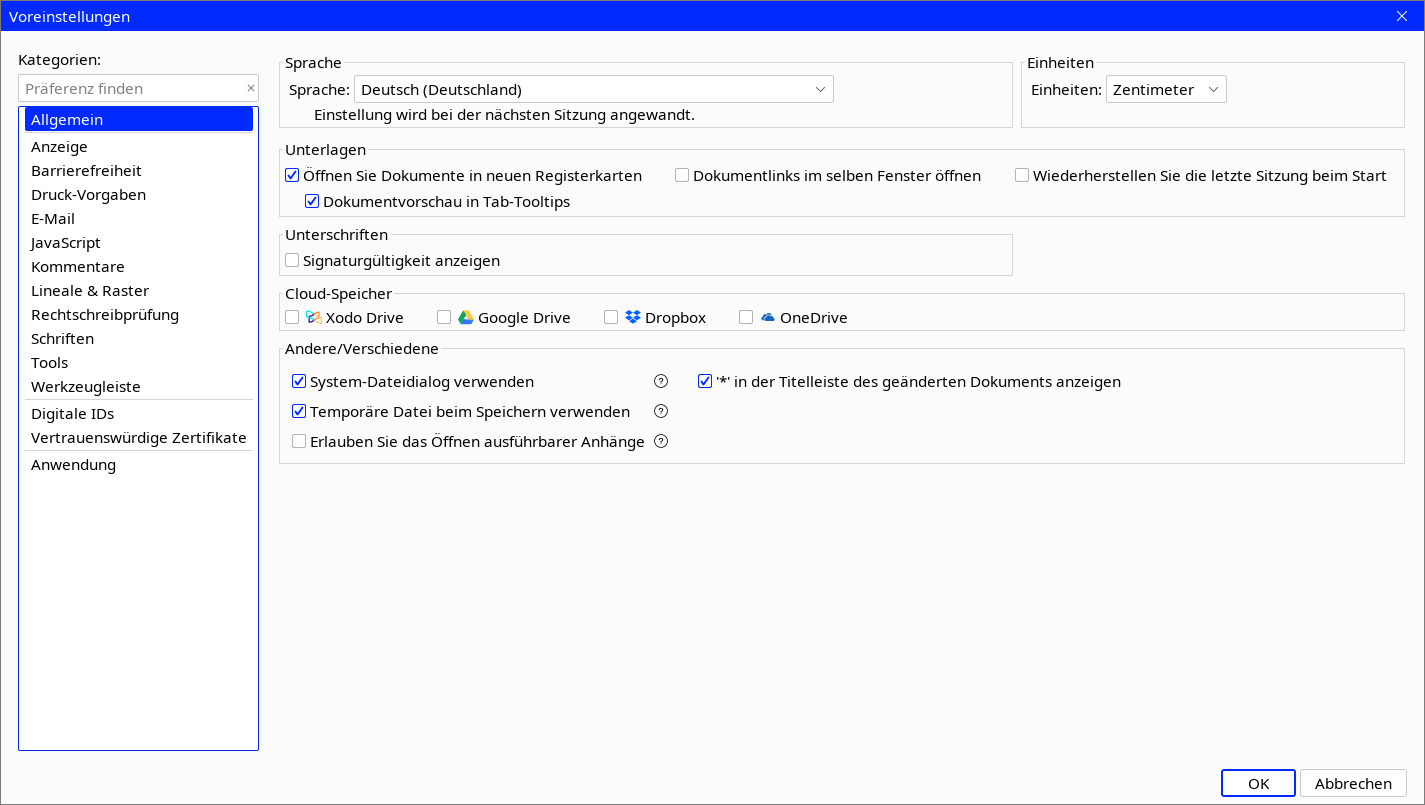The height and width of the screenshot is (805, 1425).
Task: Enable Signaturgültigkeit anzeigen checkbox
Action: (x=292, y=260)
